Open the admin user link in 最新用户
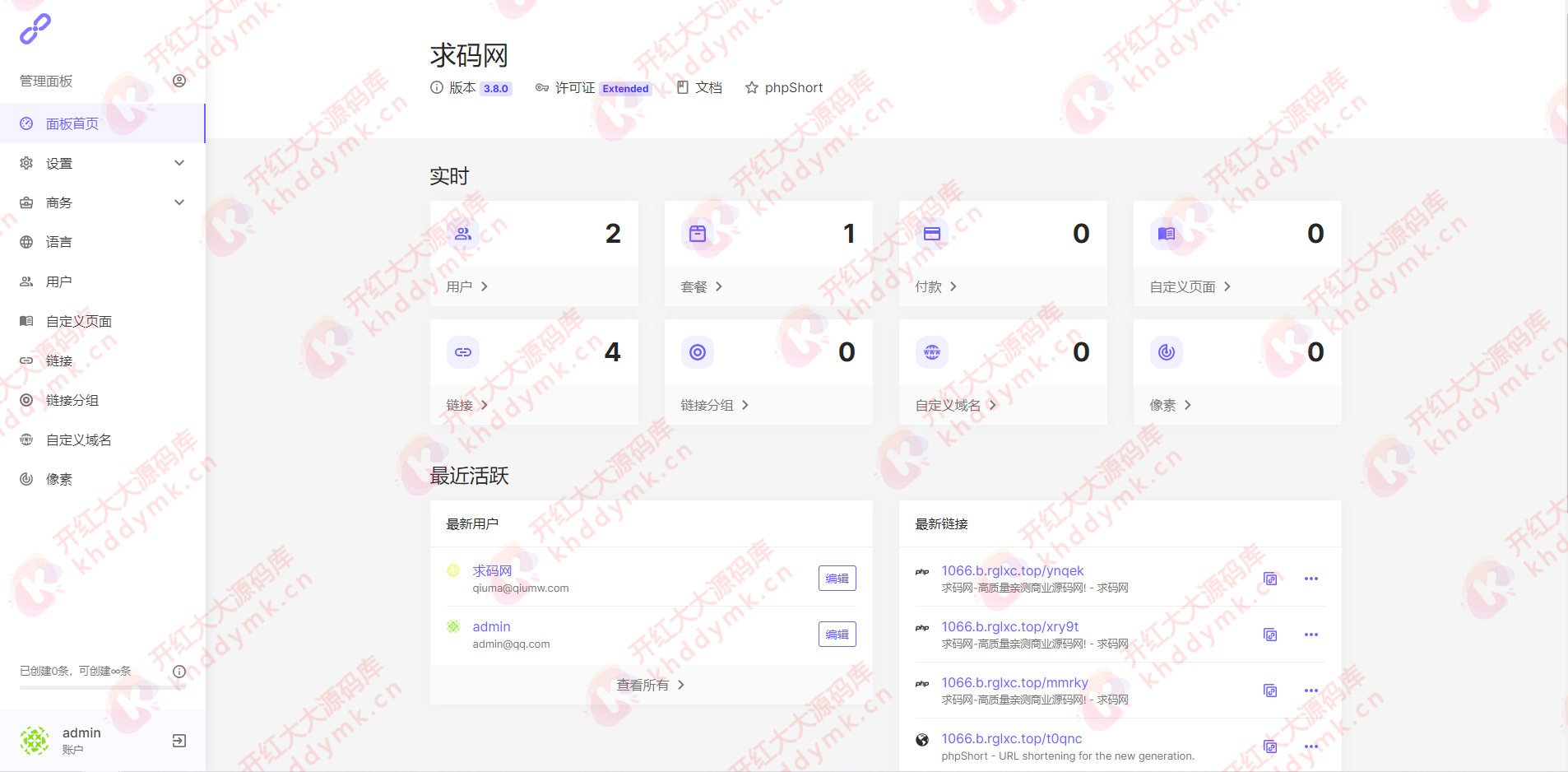The height and width of the screenshot is (772, 1568). (x=491, y=626)
